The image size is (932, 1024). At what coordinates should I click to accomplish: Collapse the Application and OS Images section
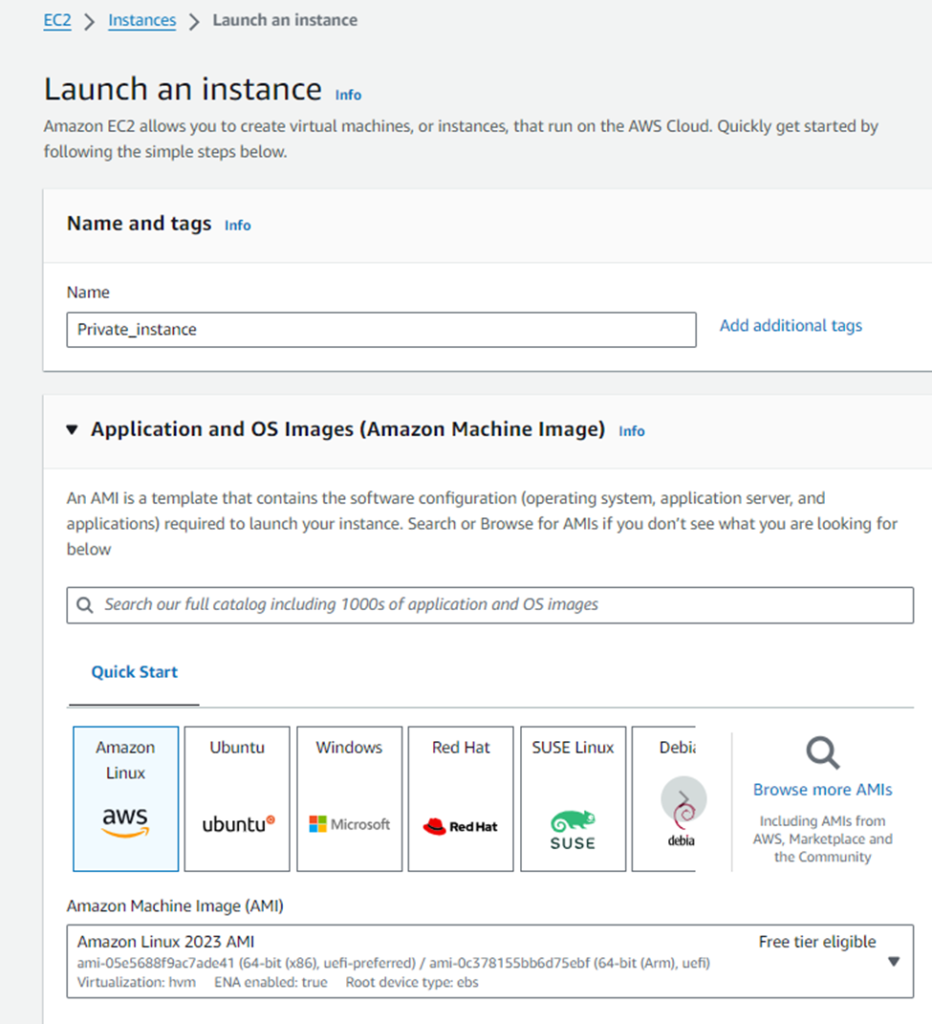point(72,430)
